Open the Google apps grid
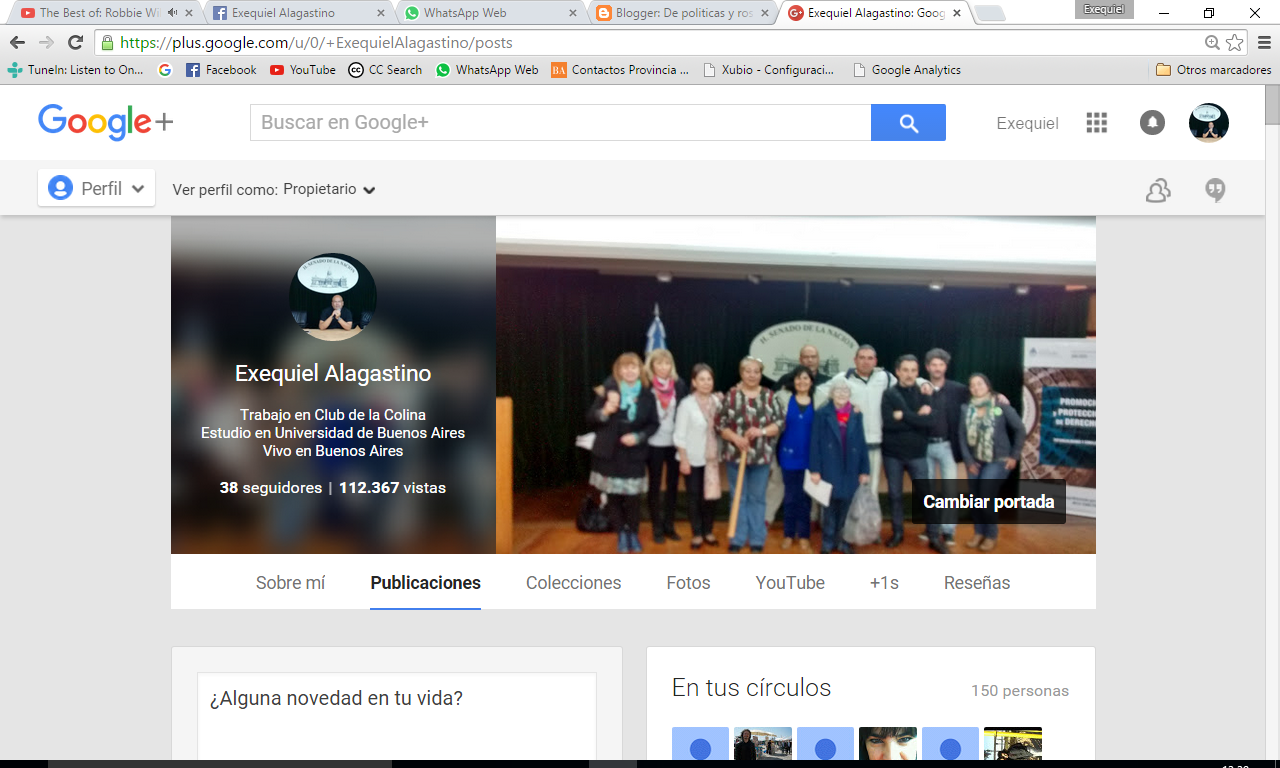This screenshot has width=1280, height=768. pos(1096,123)
